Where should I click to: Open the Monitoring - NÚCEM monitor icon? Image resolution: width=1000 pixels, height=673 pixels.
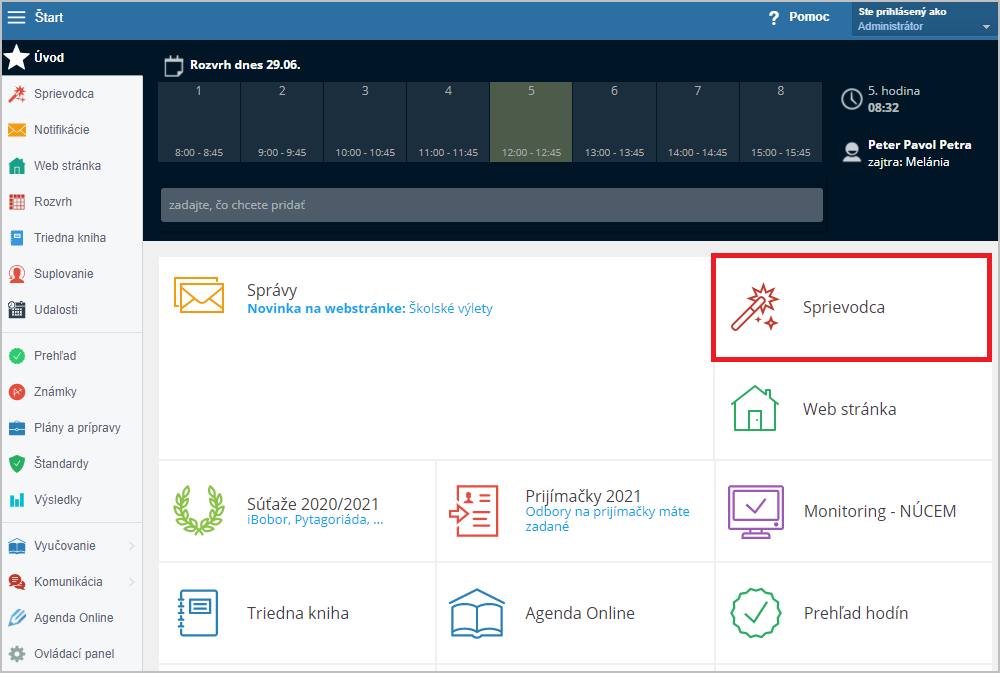pos(755,511)
